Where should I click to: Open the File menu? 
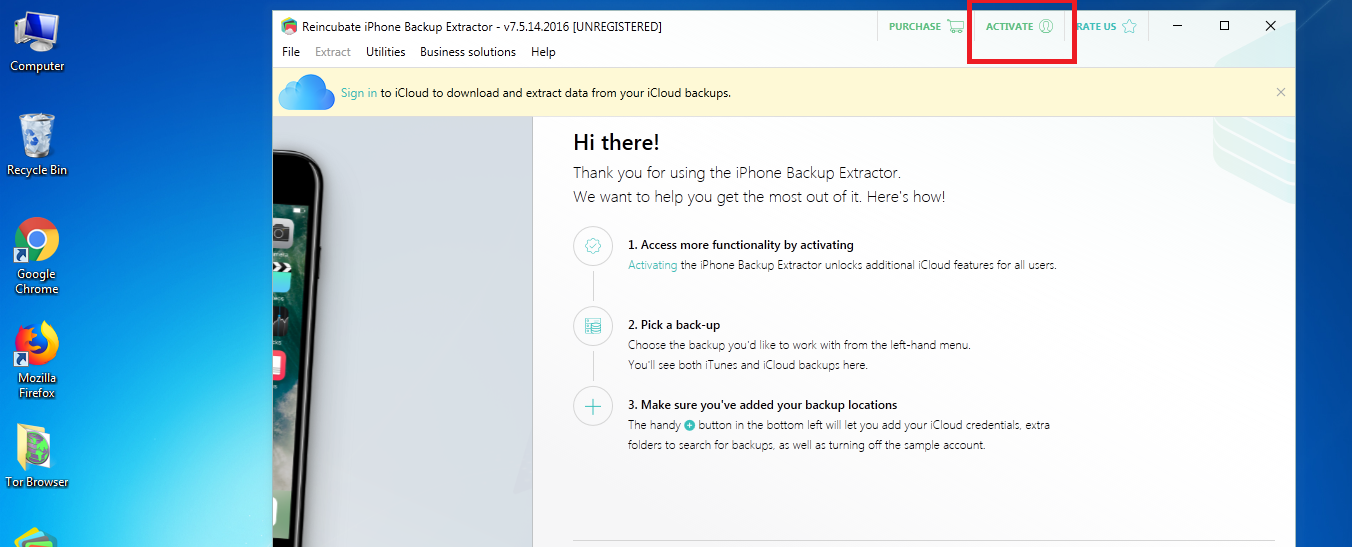[291, 52]
